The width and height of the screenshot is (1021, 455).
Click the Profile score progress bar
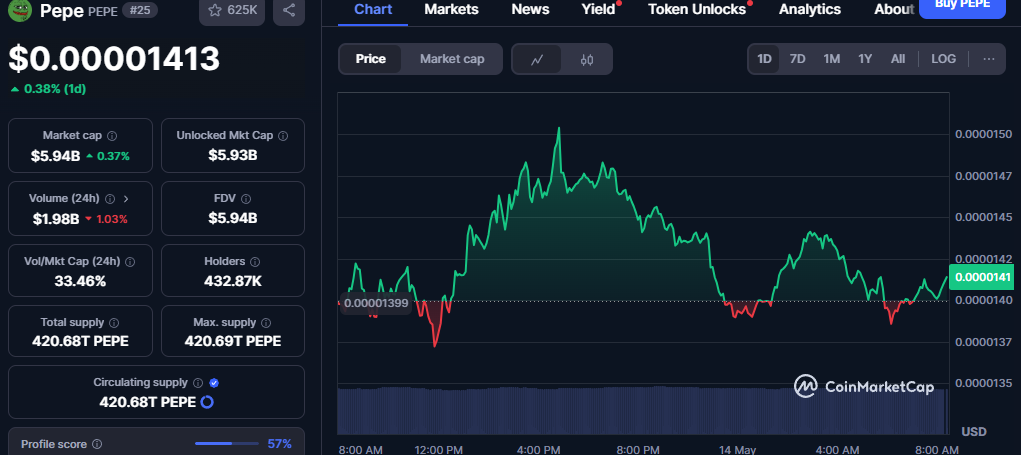tap(227, 444)
